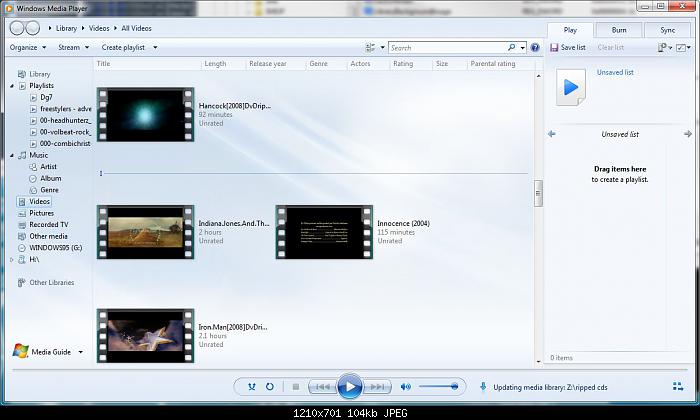
Task: Select the H:\ device
Action: [x=29, y=259]
